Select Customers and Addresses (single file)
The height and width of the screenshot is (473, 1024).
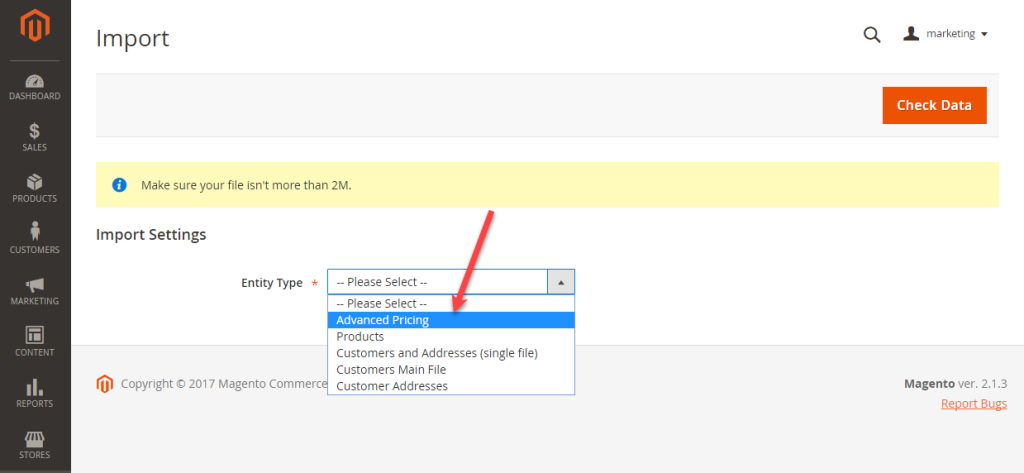coord(437,353)
